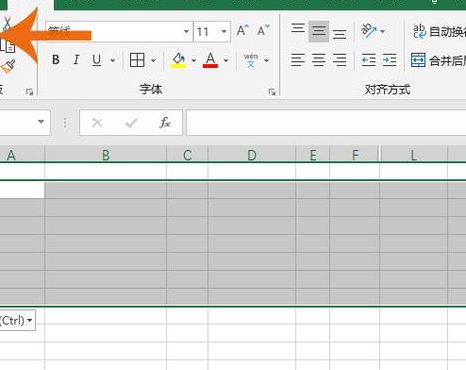Screen dimensions: 466x370
Task: Click the 合并后居中 merge button
Action: [438, 60]
